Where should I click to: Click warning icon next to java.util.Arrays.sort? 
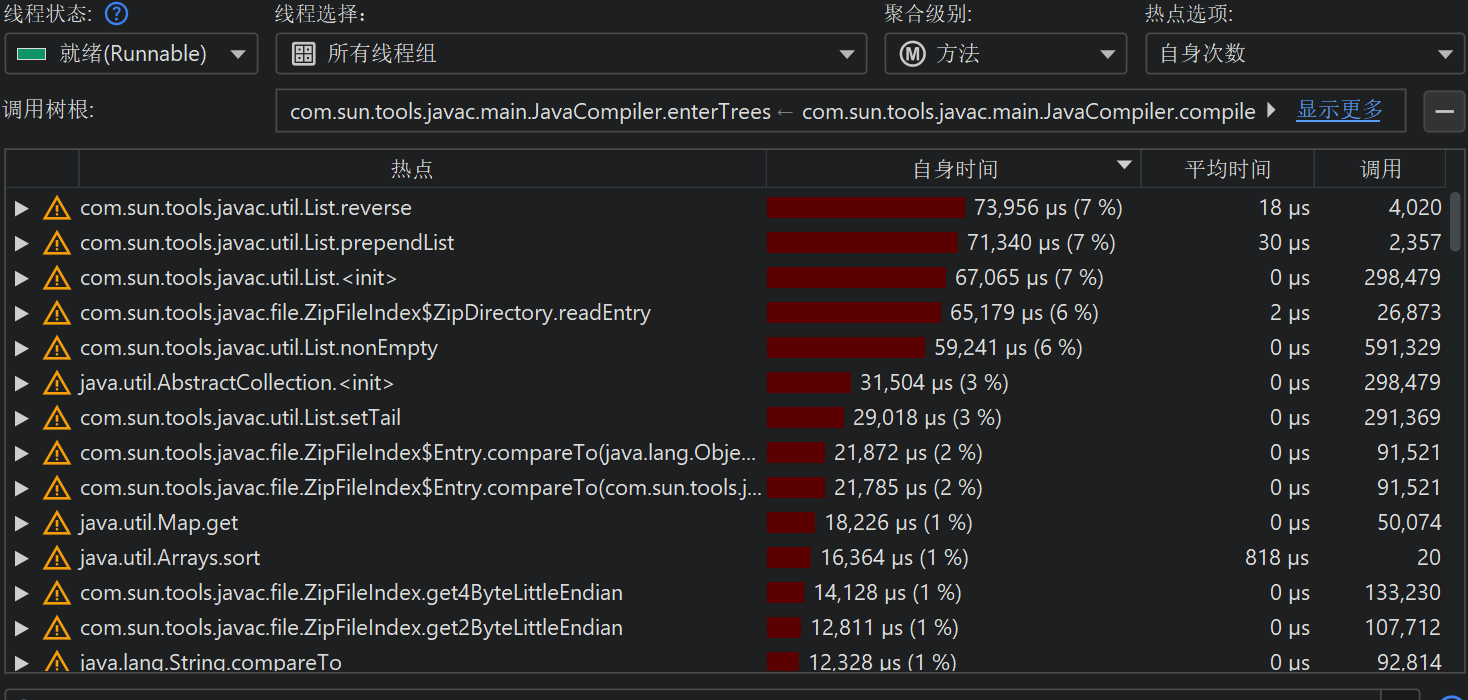pyautogui.click(x=56, y=558)
